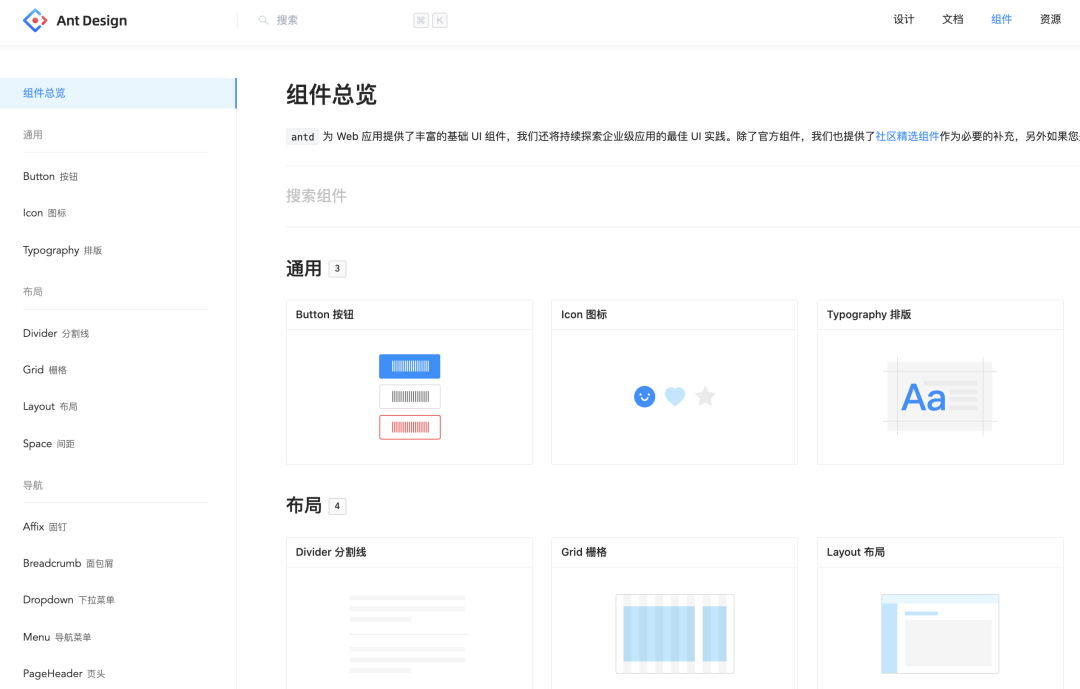Click the Typography Aa illustration
This screenshot has height=689, width=1080.
coord(940,396)
